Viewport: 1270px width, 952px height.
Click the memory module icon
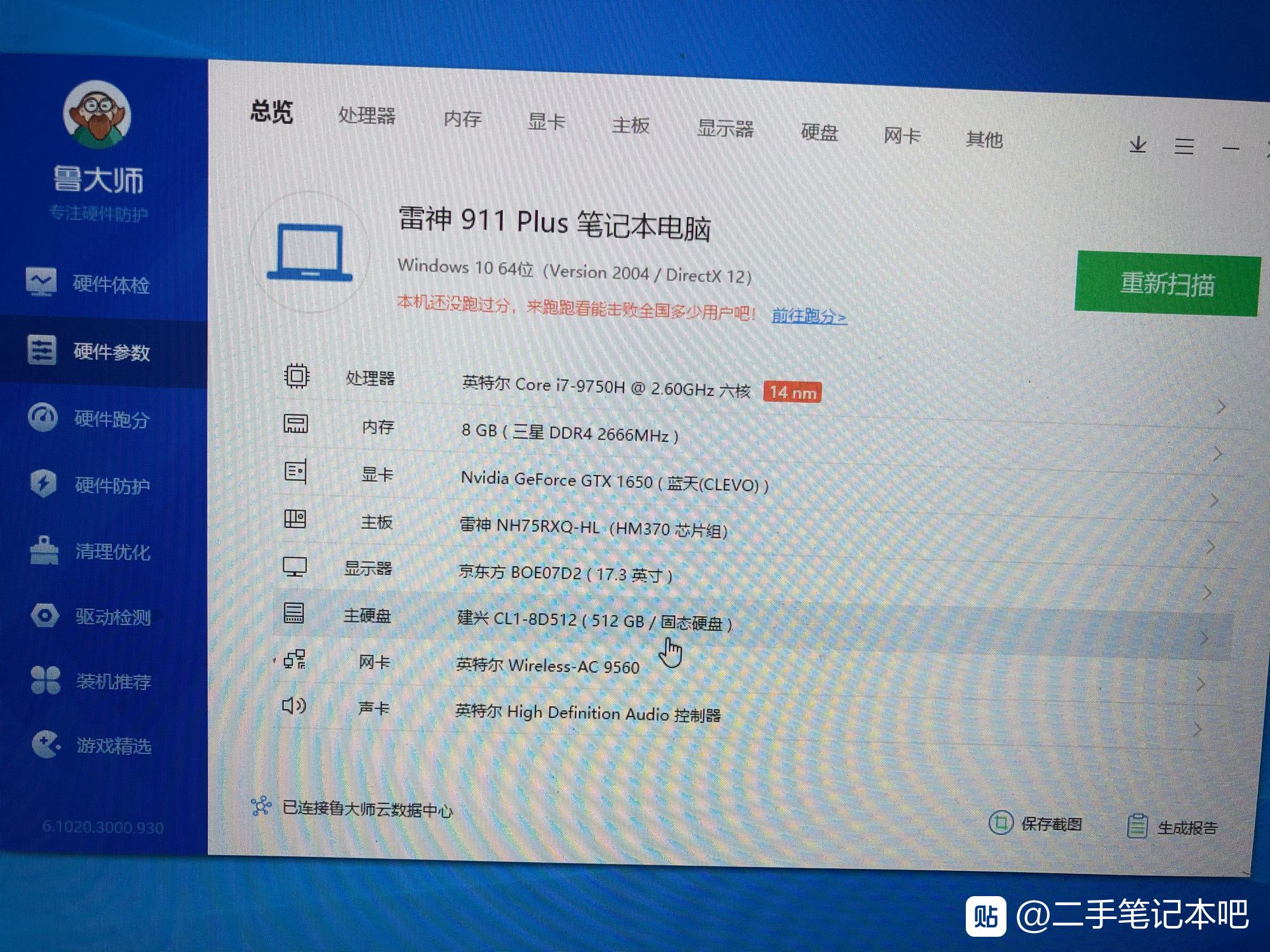tap(295, 423)
